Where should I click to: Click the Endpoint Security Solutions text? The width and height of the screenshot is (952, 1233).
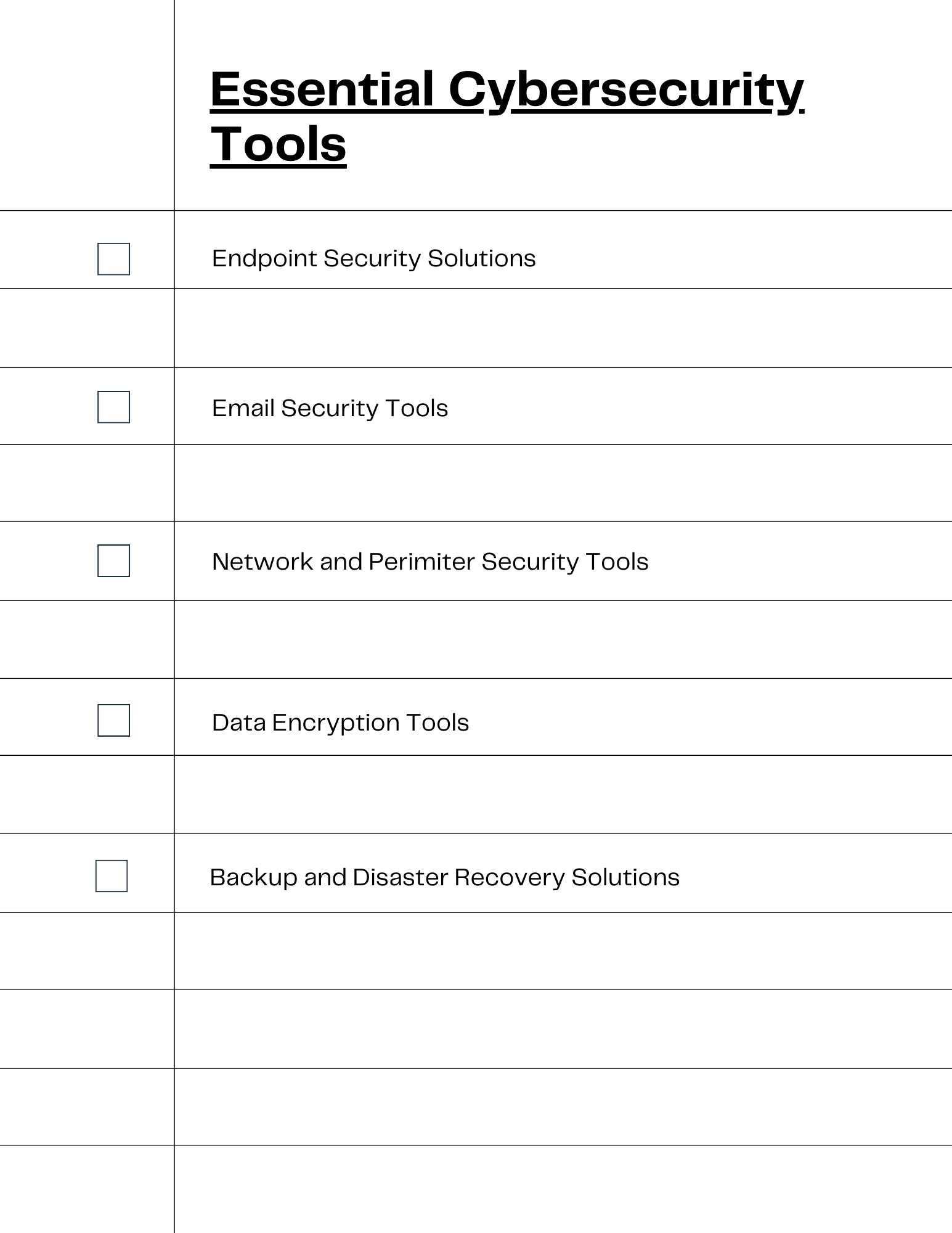(374, 259)
